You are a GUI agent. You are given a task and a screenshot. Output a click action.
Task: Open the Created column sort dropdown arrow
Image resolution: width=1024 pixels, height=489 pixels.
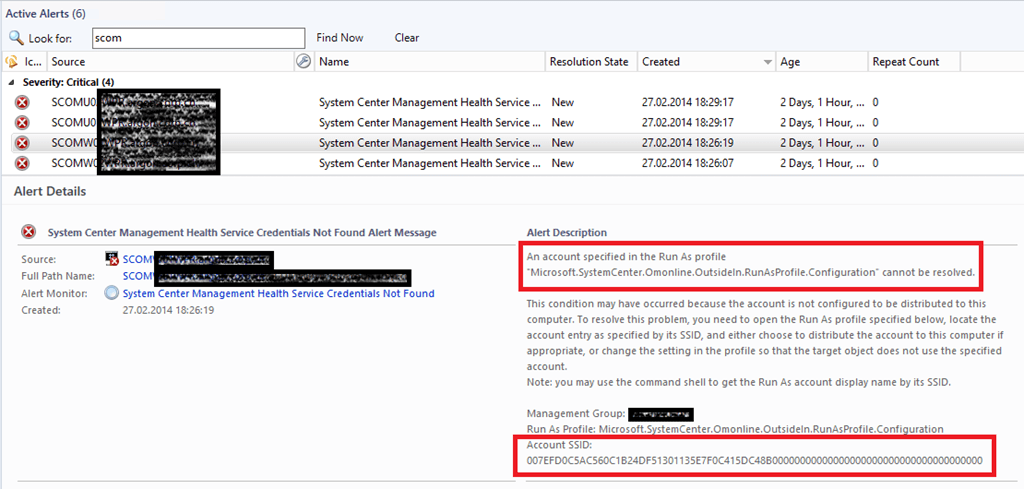[768, 63]
